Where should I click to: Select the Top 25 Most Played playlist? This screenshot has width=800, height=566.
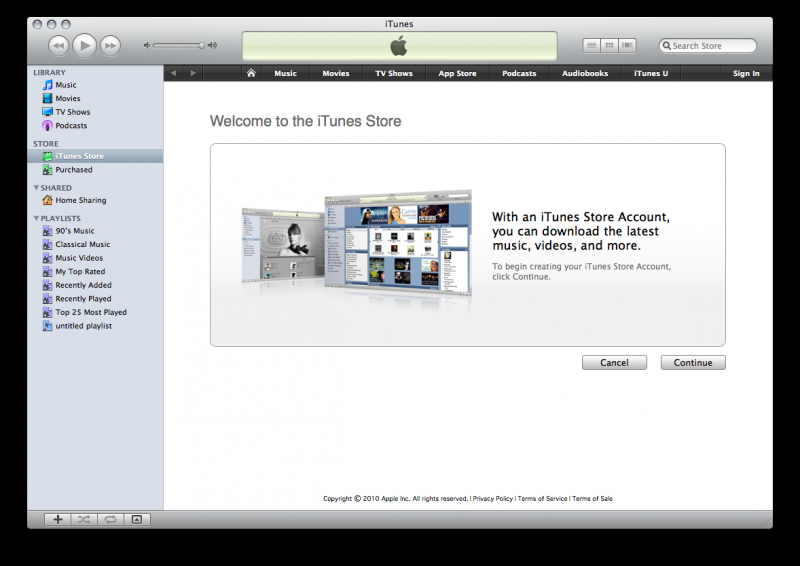coord(91,312)
